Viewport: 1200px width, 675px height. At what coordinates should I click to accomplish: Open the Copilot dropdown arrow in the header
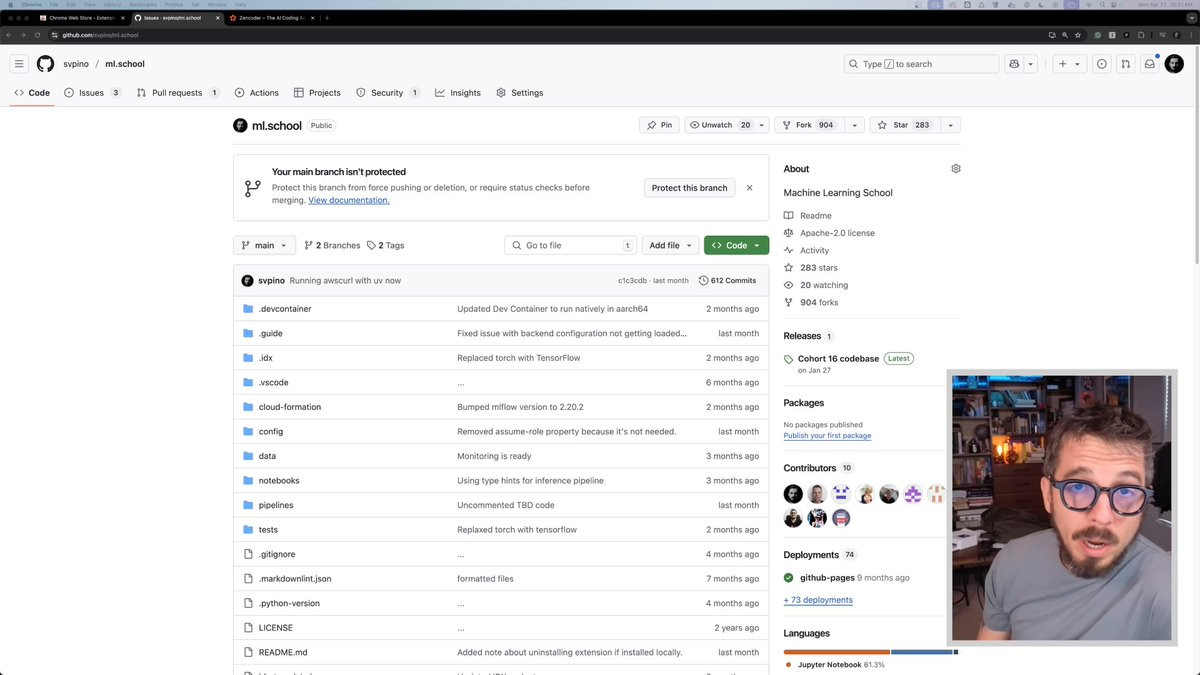(1031, 64)
